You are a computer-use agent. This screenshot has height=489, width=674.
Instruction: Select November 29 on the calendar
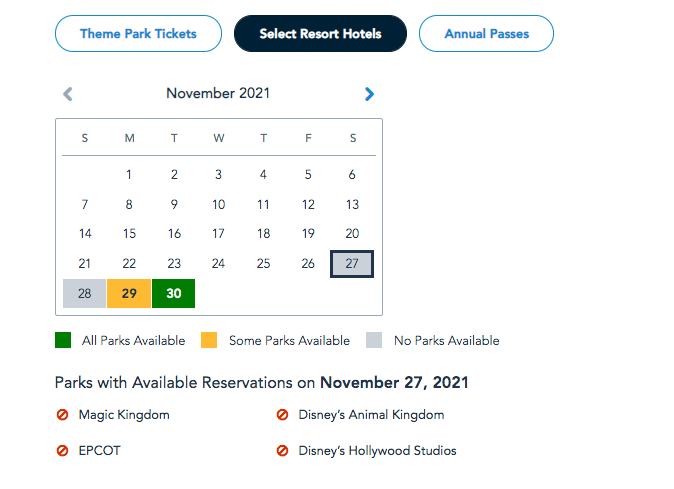129,294
